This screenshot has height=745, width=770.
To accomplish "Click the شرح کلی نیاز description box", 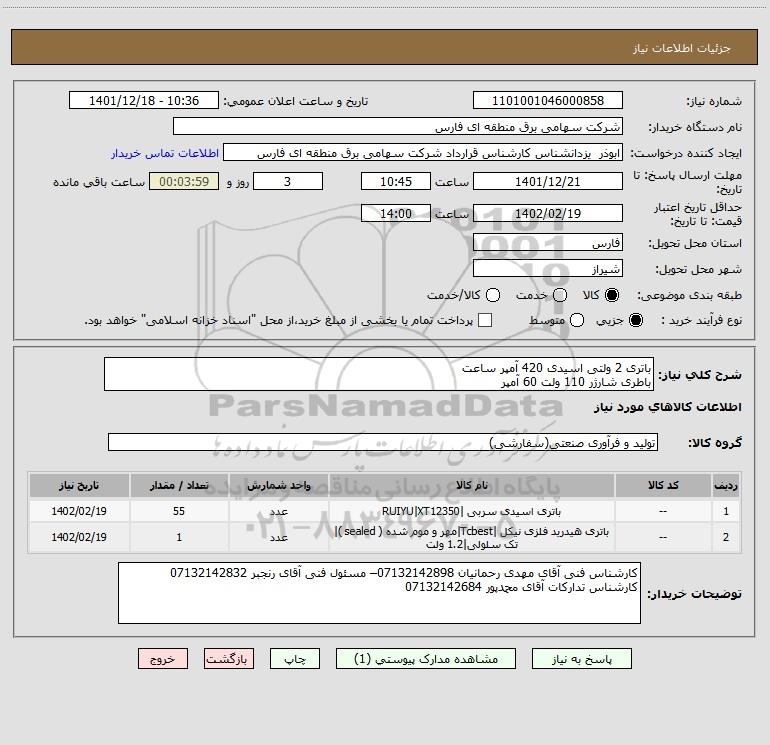I will (379, 375).
